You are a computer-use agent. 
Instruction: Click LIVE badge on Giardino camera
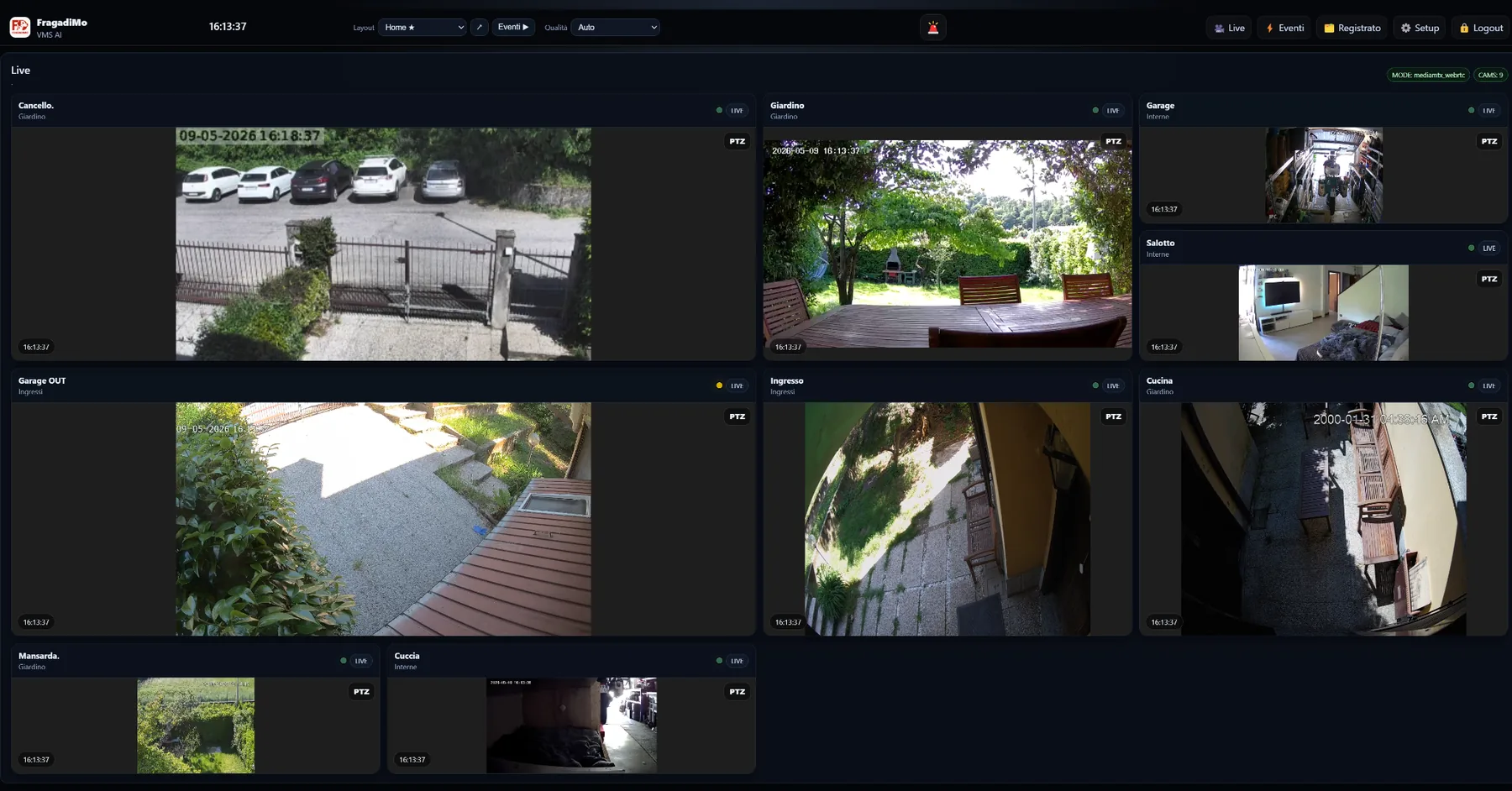[1113, 111]
